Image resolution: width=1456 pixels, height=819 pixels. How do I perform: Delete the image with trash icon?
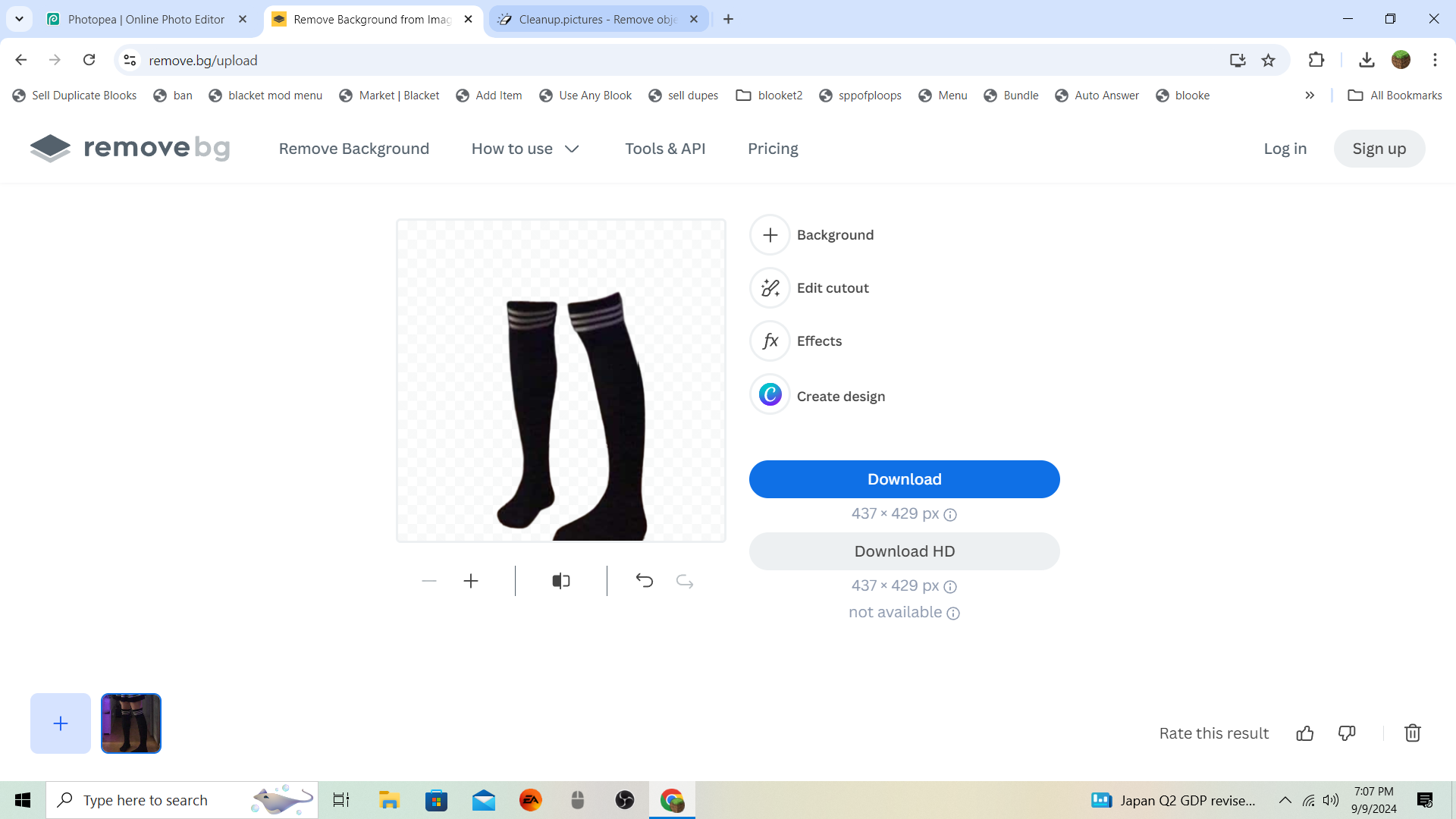(x=1412, y=733)
